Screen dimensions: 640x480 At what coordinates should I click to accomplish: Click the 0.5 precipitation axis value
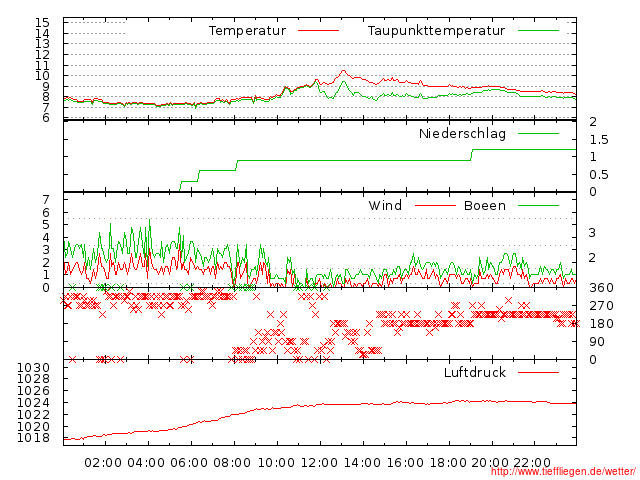click(599, 175)
